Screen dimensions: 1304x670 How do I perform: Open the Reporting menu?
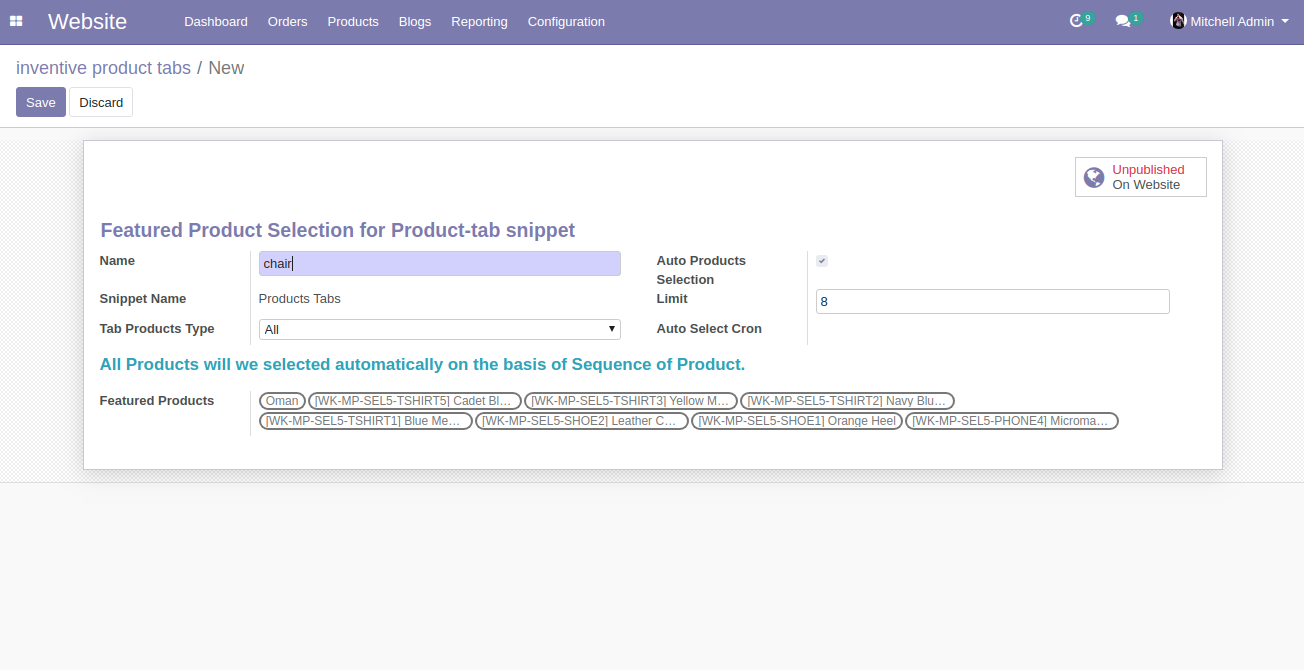point(479,21)
